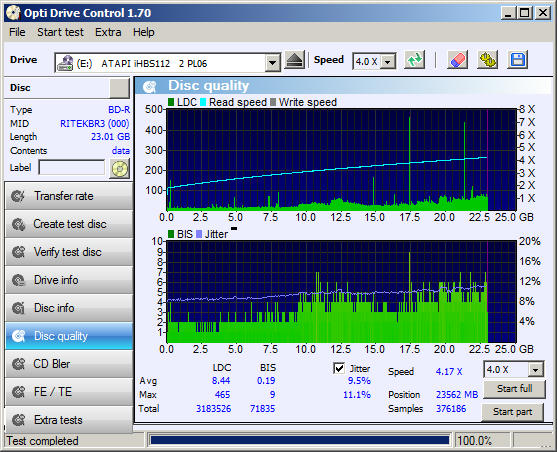Click the Start part button
Screen dimensions: 557x452
512,412
